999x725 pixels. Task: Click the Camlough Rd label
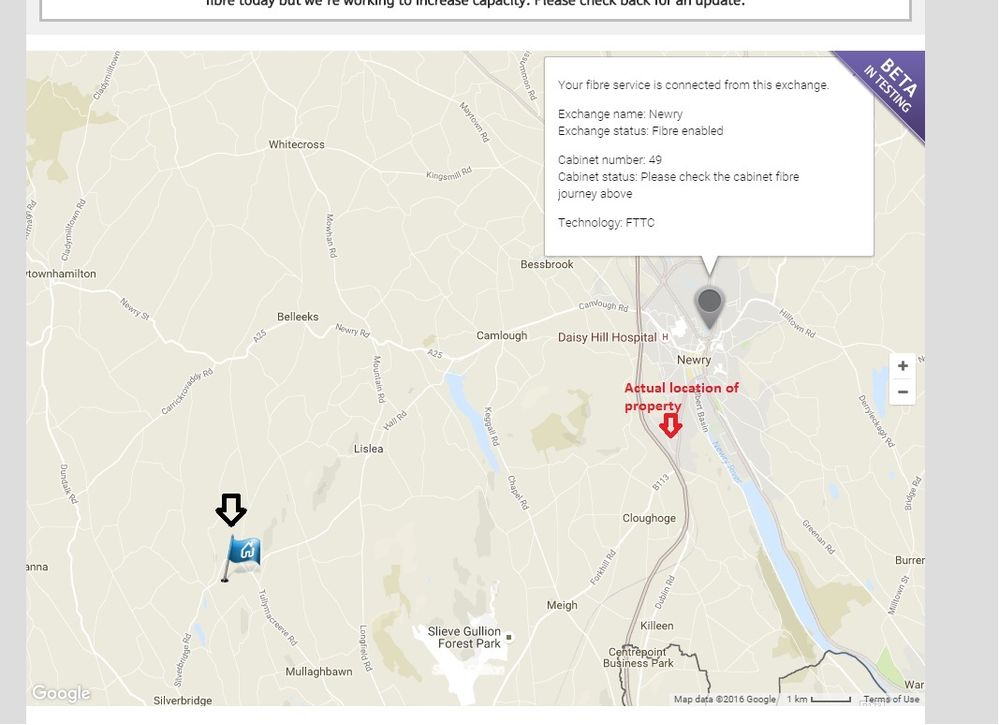click(x=603, y=306)
